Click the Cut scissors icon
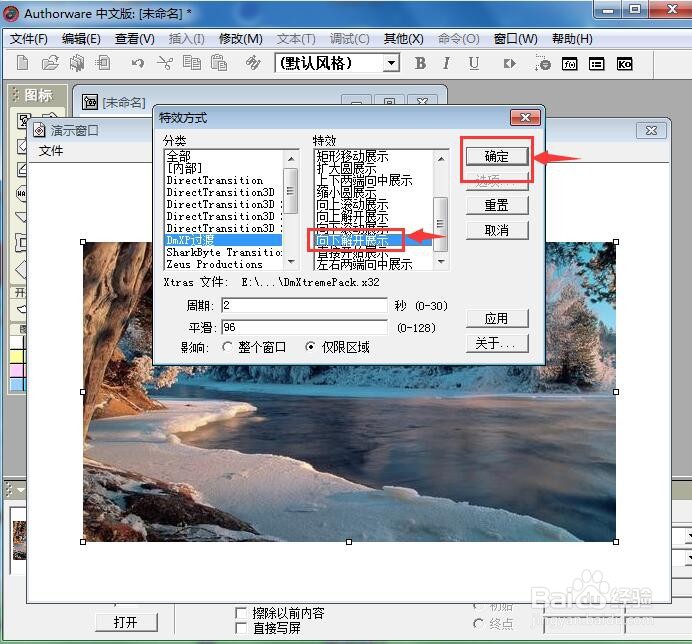692x644 pixels. click(x=165, y=63)
